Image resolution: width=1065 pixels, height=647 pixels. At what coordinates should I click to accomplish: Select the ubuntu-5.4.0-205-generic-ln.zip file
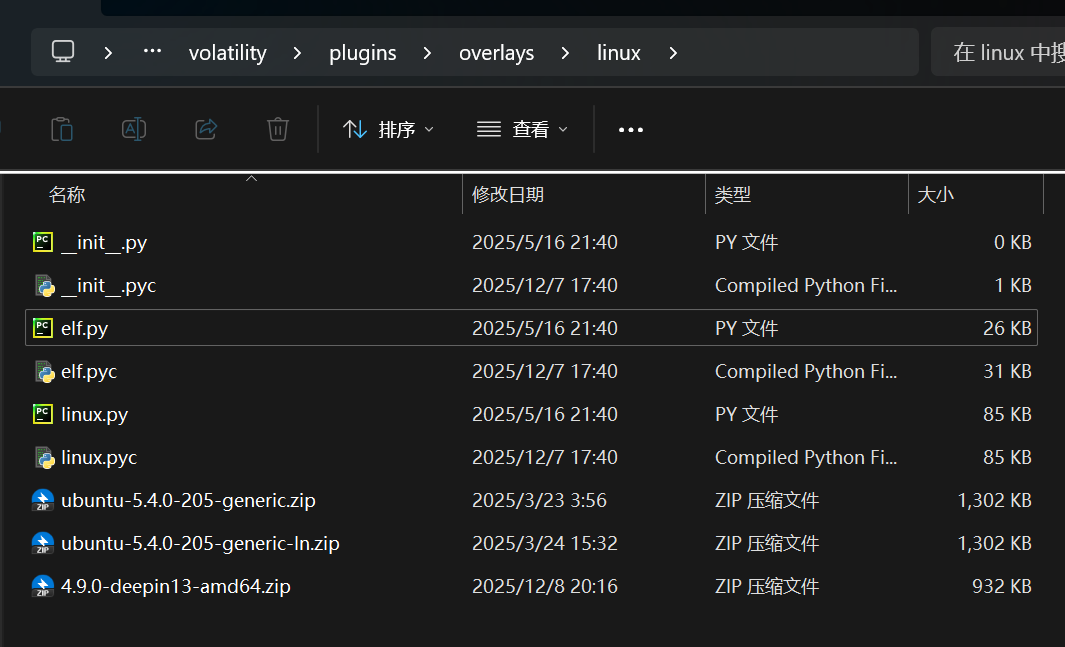(x=200, y=543)
